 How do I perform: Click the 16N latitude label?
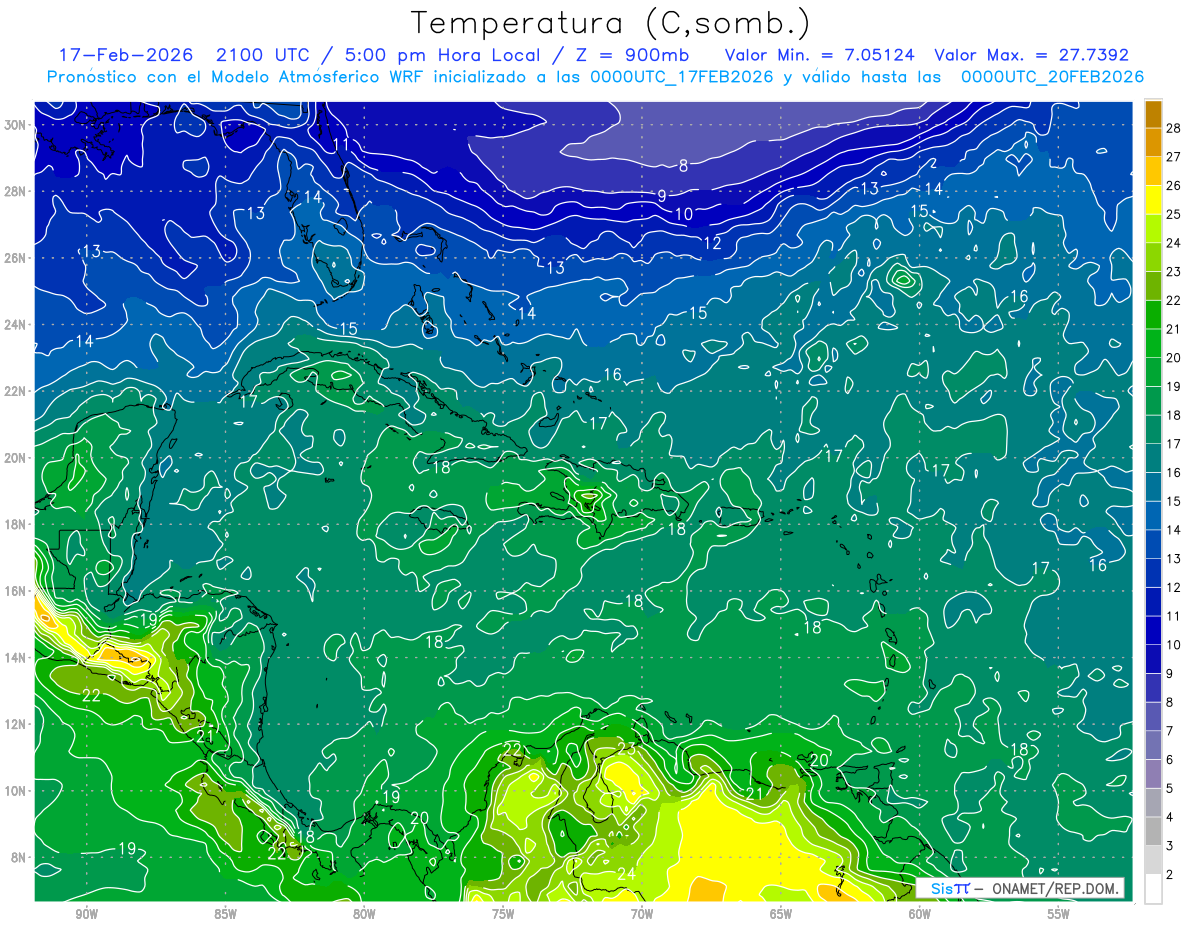coord(15,591)
